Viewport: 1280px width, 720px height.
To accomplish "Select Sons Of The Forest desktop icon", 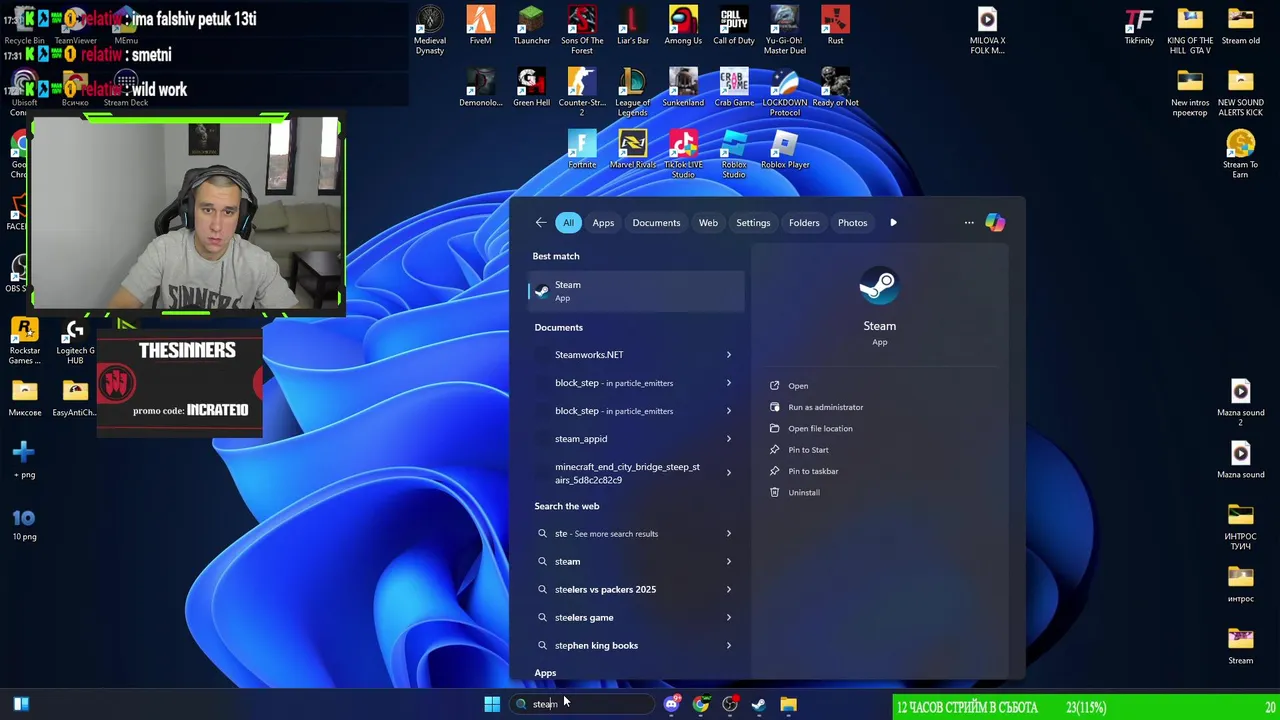I will (x=582, y=30).
